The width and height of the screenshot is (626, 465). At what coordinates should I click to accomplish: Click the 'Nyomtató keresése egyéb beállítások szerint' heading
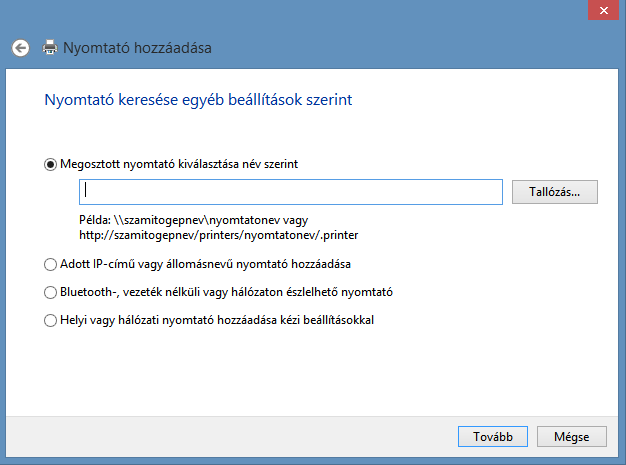tap(198, 100)
